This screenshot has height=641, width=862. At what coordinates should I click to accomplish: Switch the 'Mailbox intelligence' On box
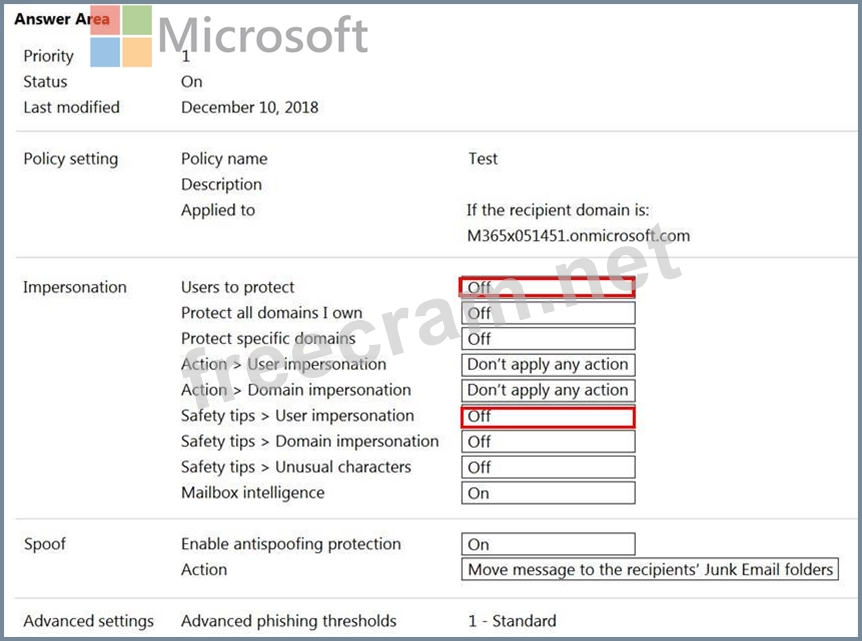tap(547, 493)
